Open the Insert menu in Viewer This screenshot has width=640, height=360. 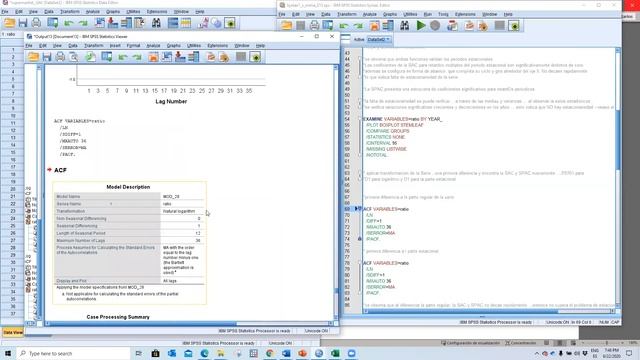[115, 46]
